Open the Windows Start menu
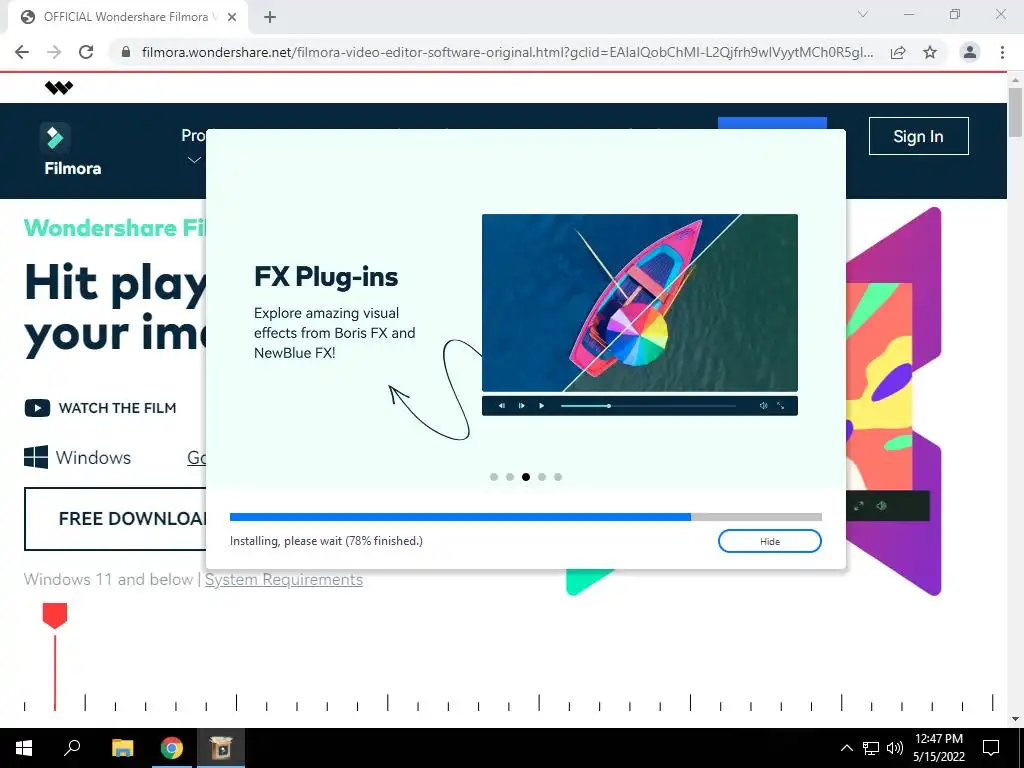 pos(24,748)
